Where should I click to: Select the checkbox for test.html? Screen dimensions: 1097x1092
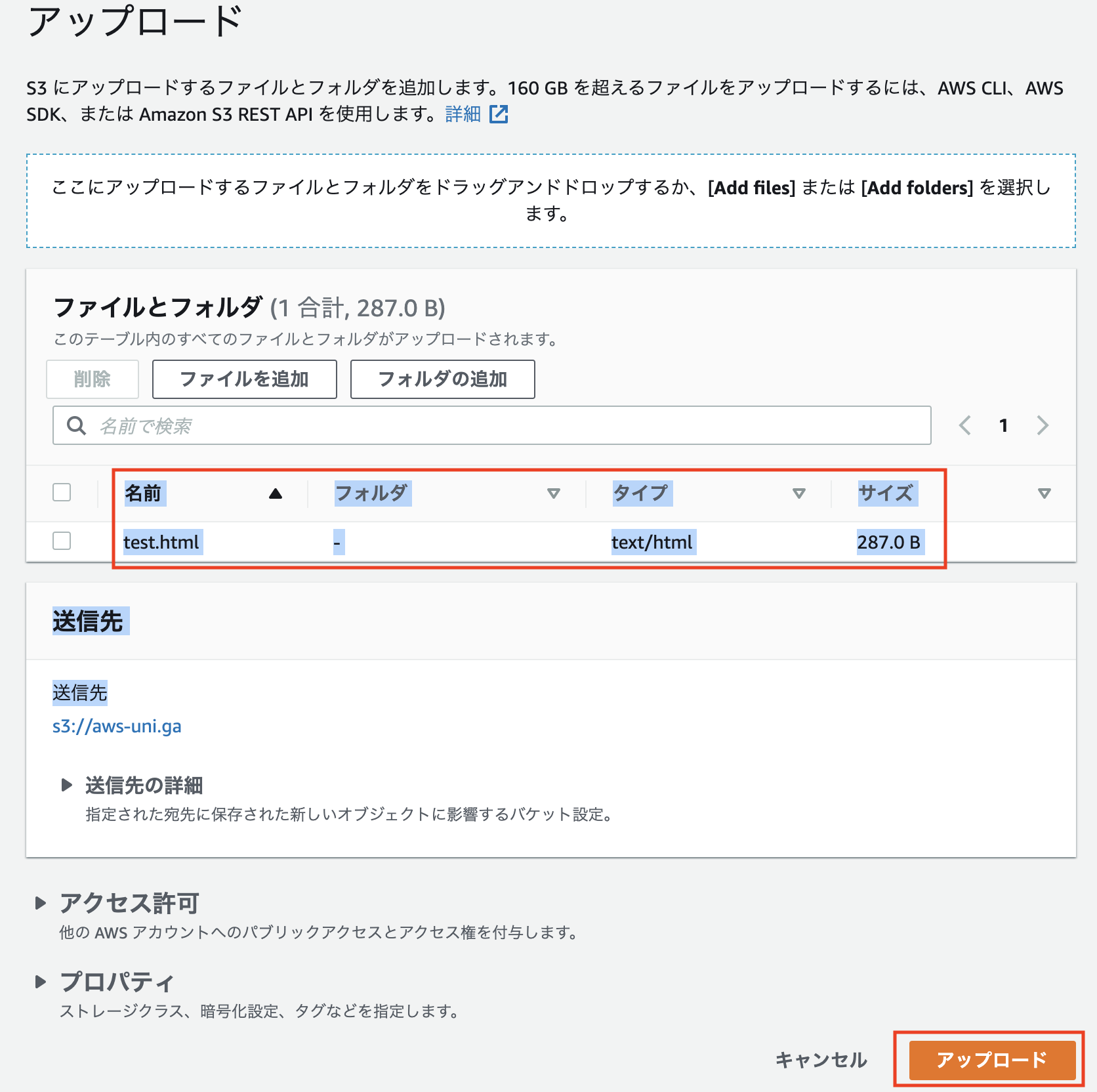[x=61, y=541]
